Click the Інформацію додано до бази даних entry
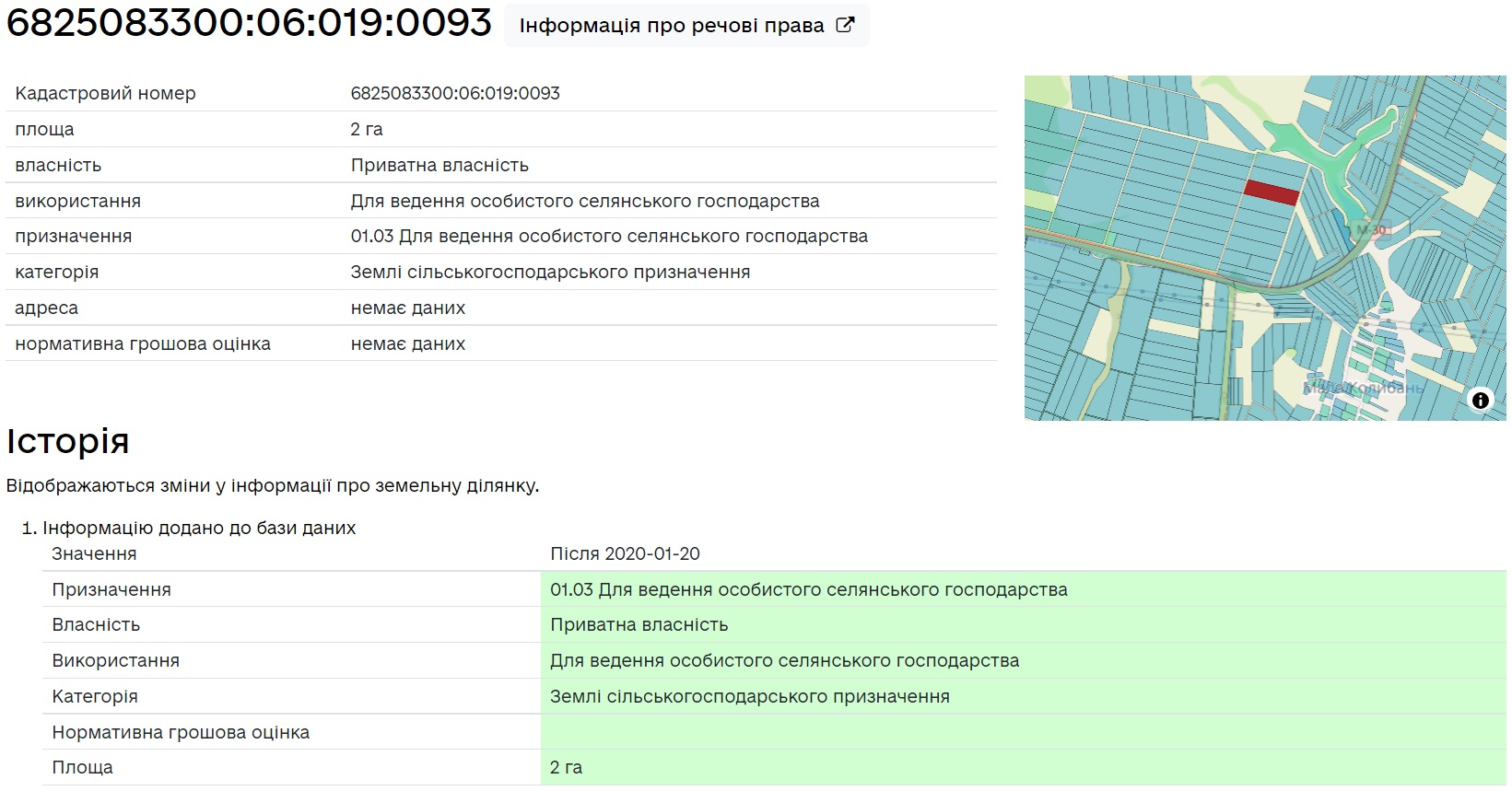The height and width of the screenshot is (791, 1512). click(x=199, y=528)
